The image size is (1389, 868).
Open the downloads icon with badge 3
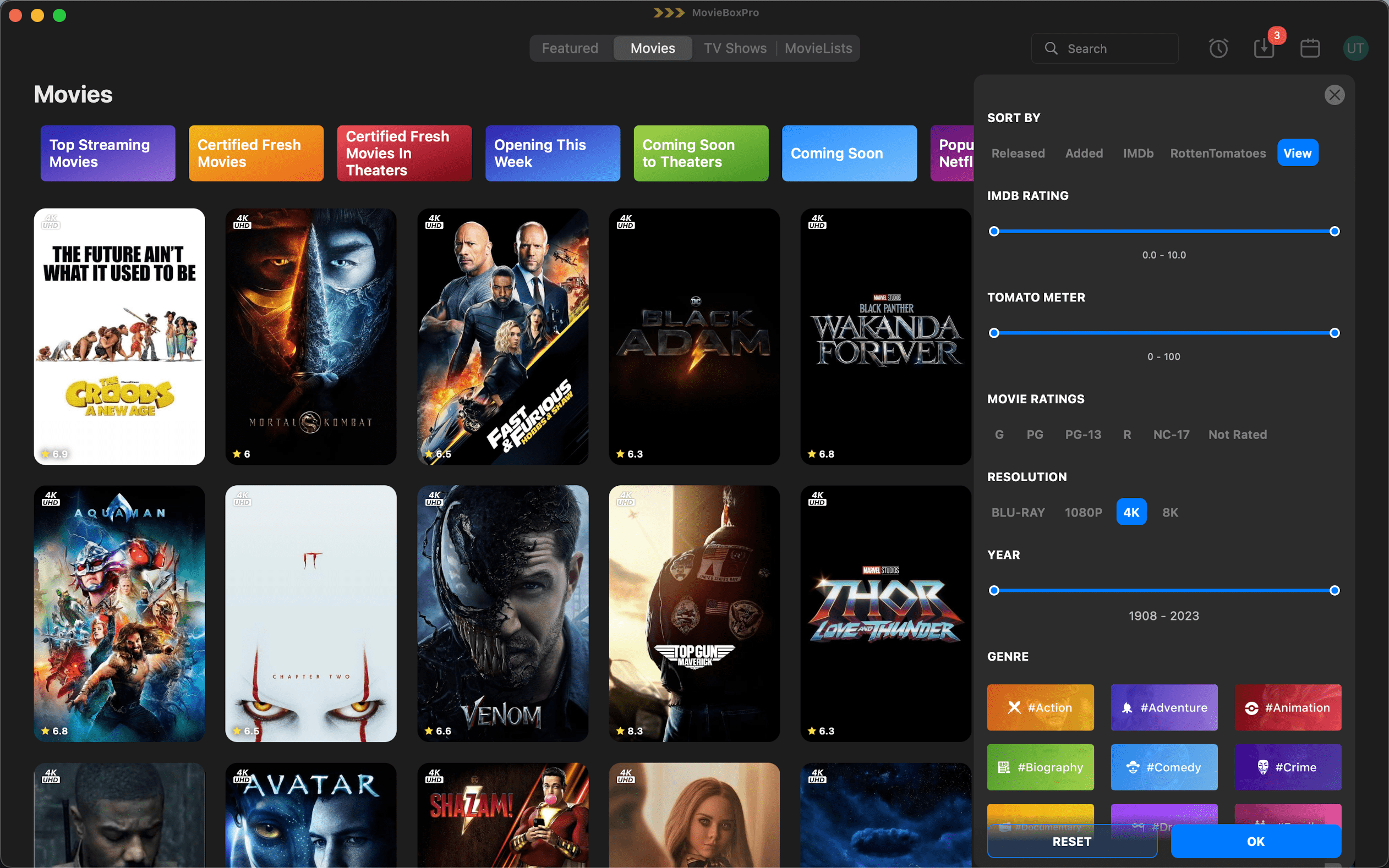[x=1264, y=48]
